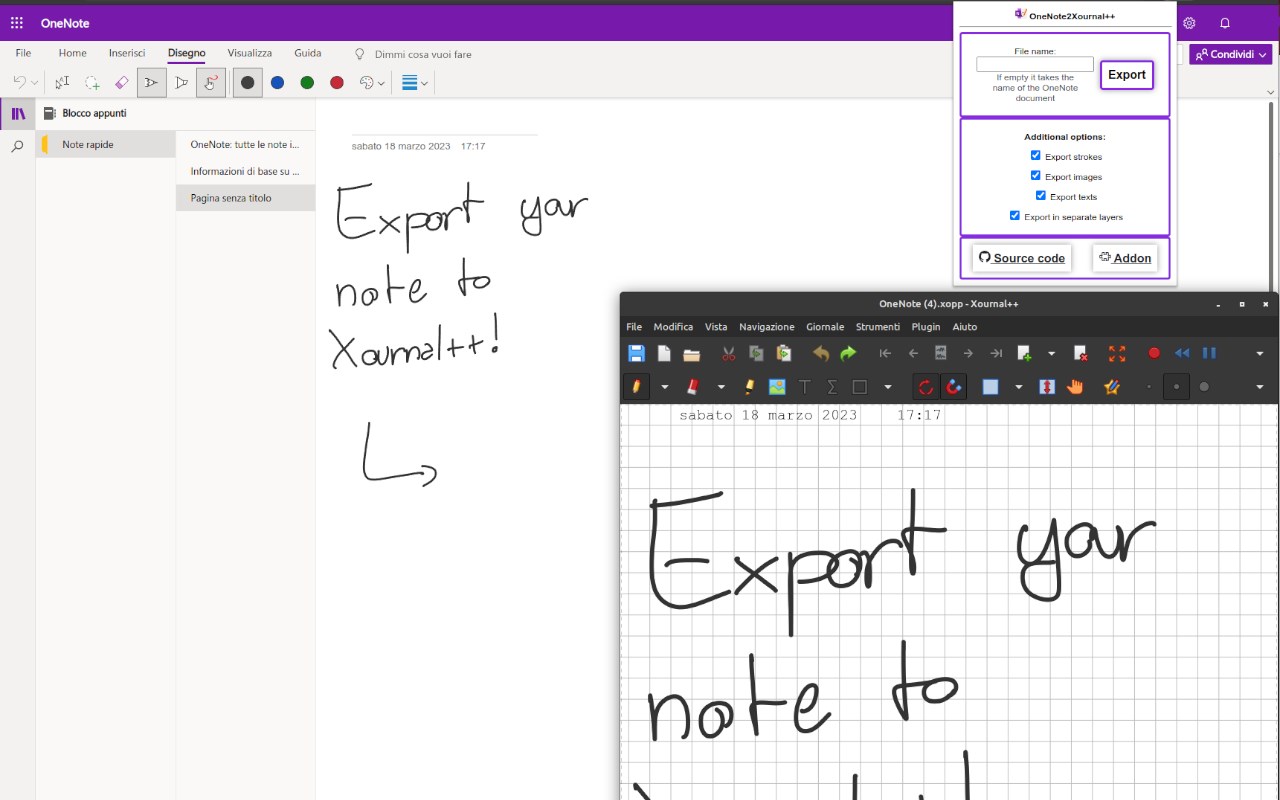
Task: Expand the select region dropdown arrow in Xournal++
Action: (1018, 386)
